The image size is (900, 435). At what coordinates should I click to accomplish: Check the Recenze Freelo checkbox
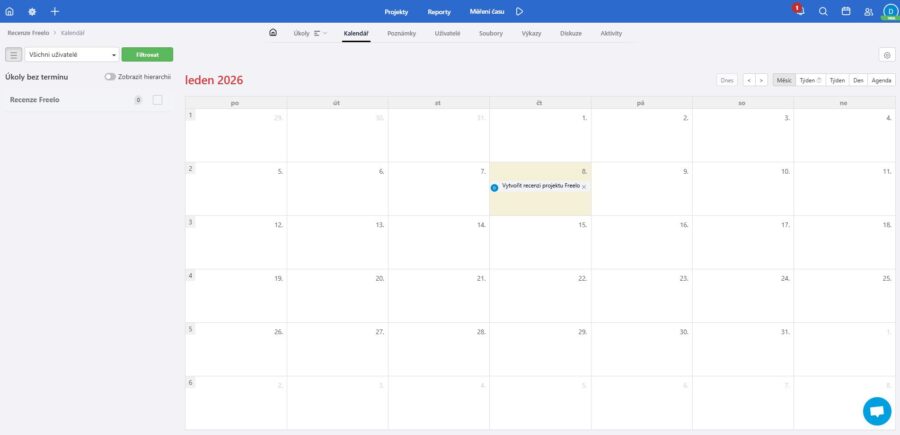tap(157, 100)
